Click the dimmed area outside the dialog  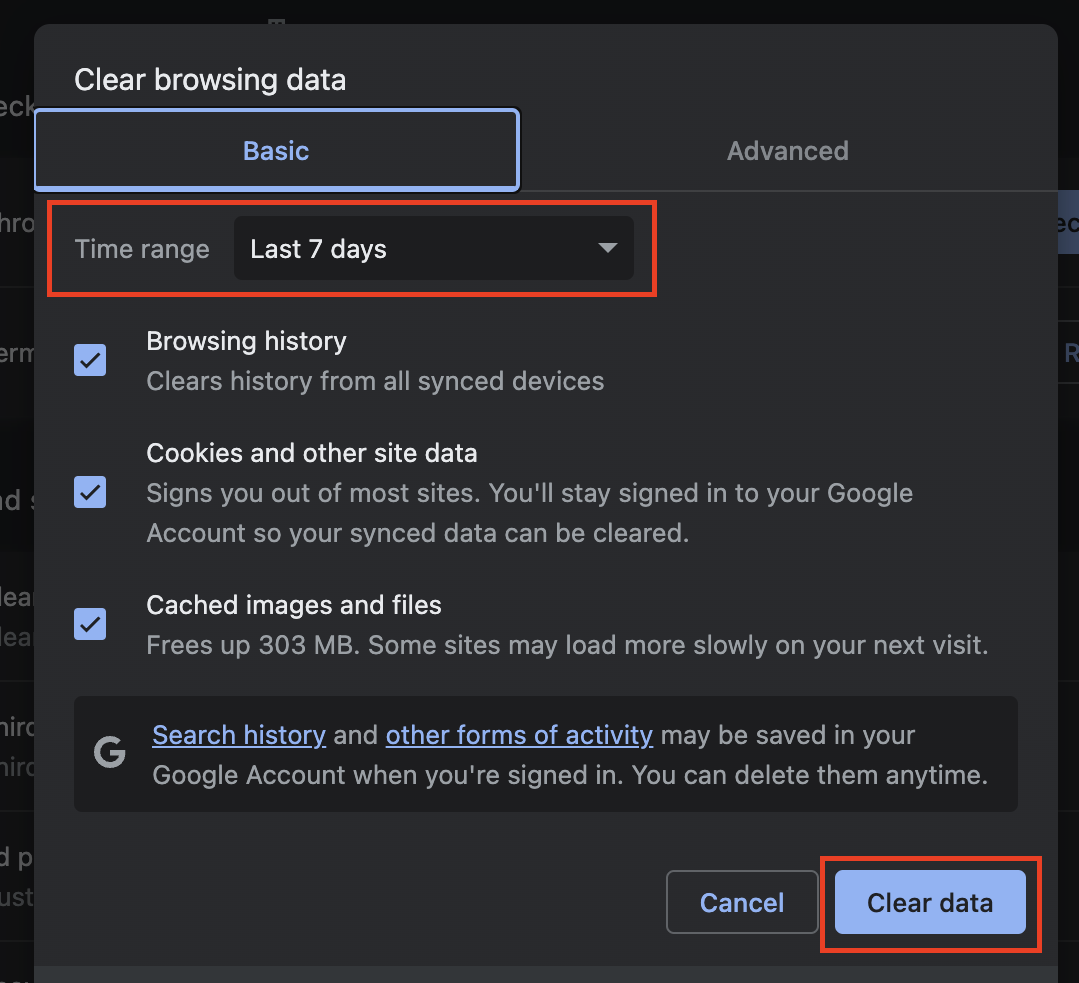(x=17, y=500)
